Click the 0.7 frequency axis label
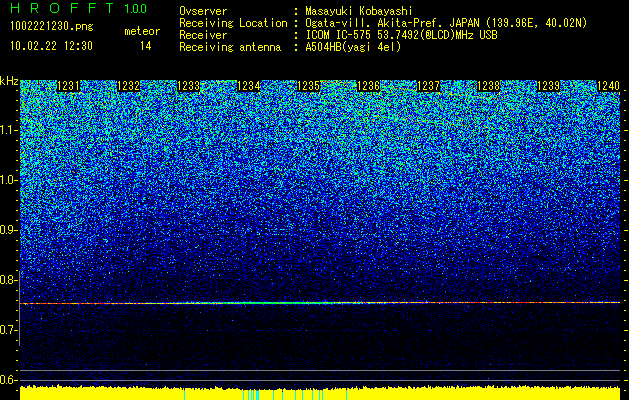This screenshot has width=629, height=400. (8, 330)
